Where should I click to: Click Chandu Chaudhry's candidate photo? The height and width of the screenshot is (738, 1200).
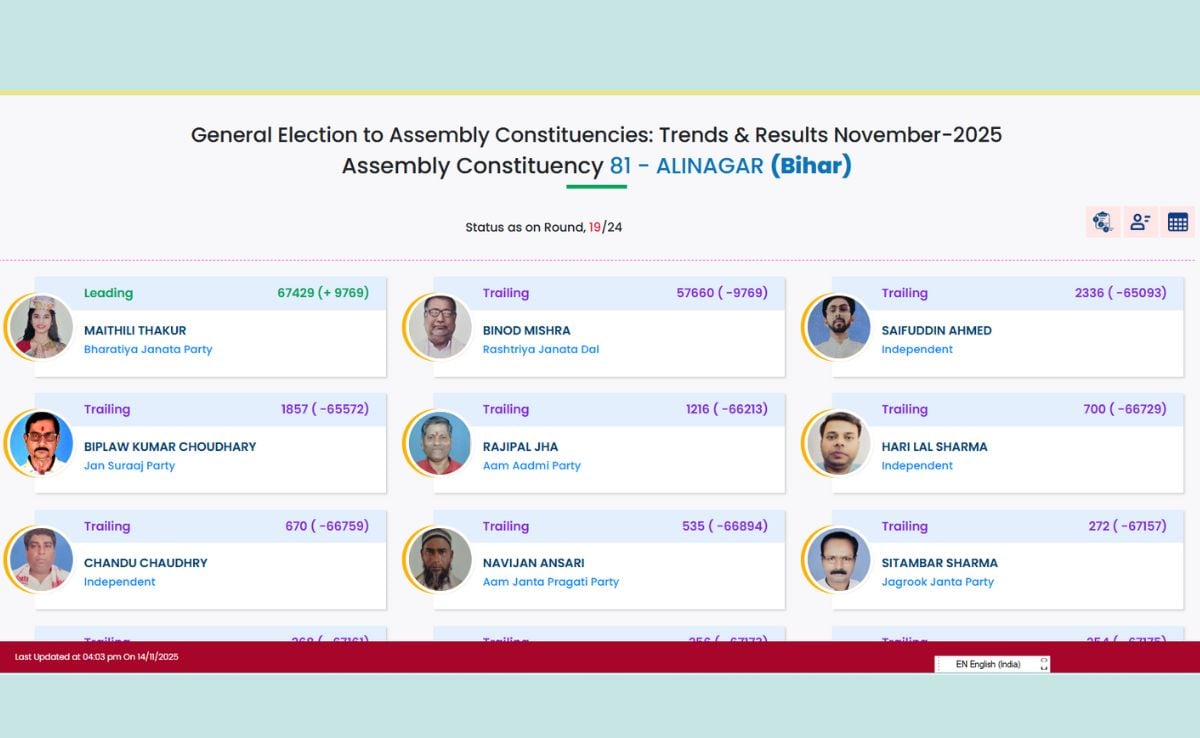coord(41,559)
